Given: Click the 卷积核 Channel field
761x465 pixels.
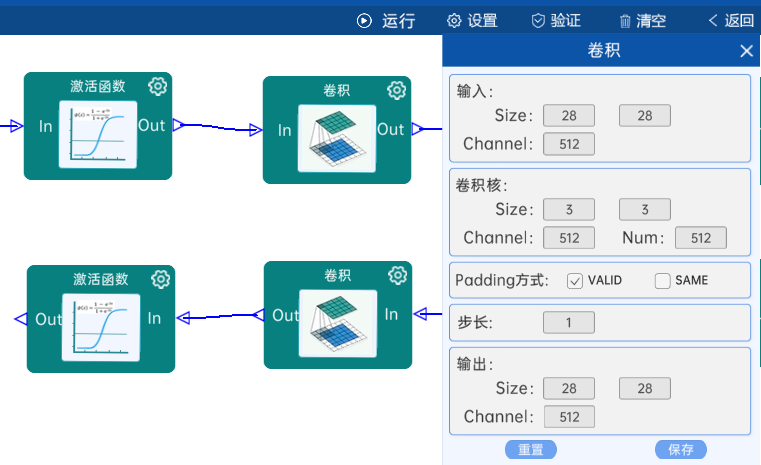Looking at the screenshot, I should point(569,238).
